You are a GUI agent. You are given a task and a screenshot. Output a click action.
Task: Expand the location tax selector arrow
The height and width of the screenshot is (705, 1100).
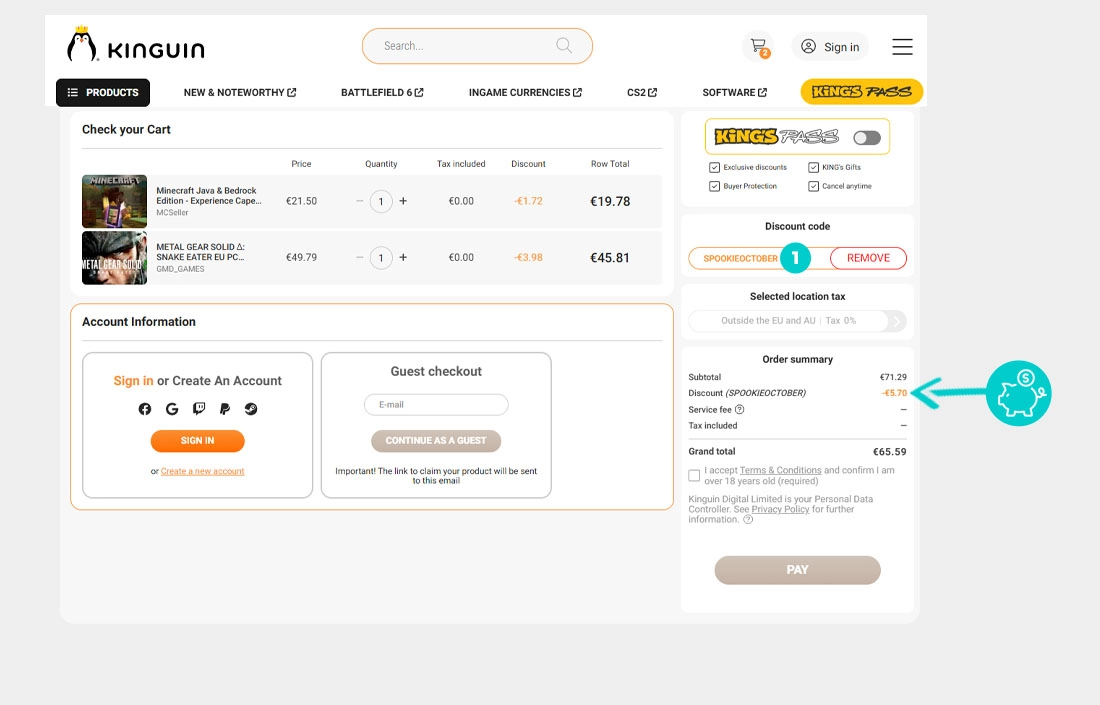click(896, 321)
